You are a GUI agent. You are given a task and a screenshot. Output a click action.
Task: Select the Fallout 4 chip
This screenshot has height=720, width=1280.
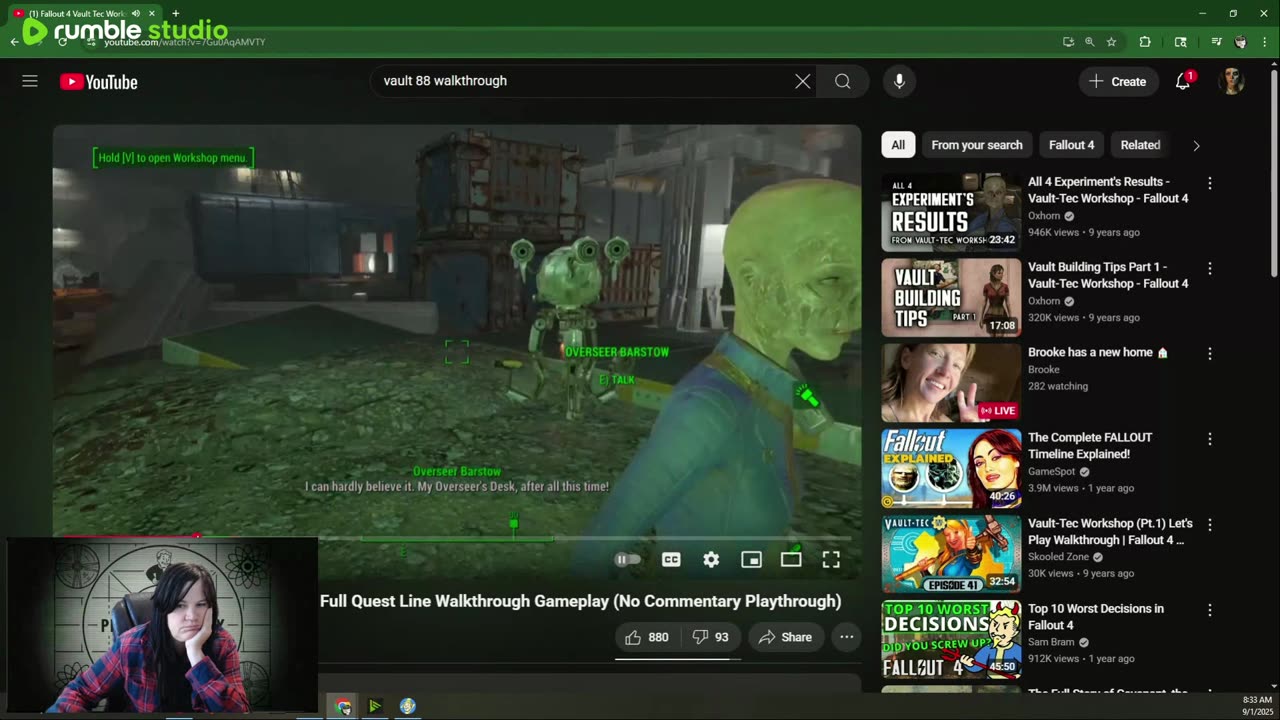click(1071, 145)
